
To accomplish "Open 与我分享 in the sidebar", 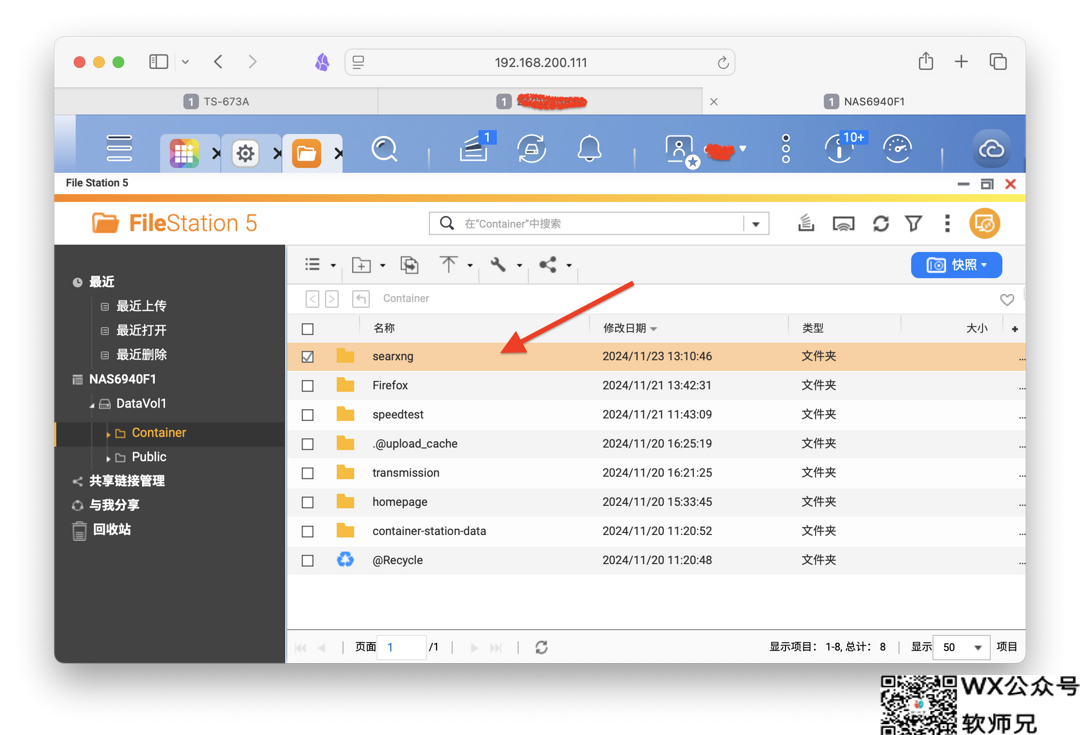I will pos(114,505).
